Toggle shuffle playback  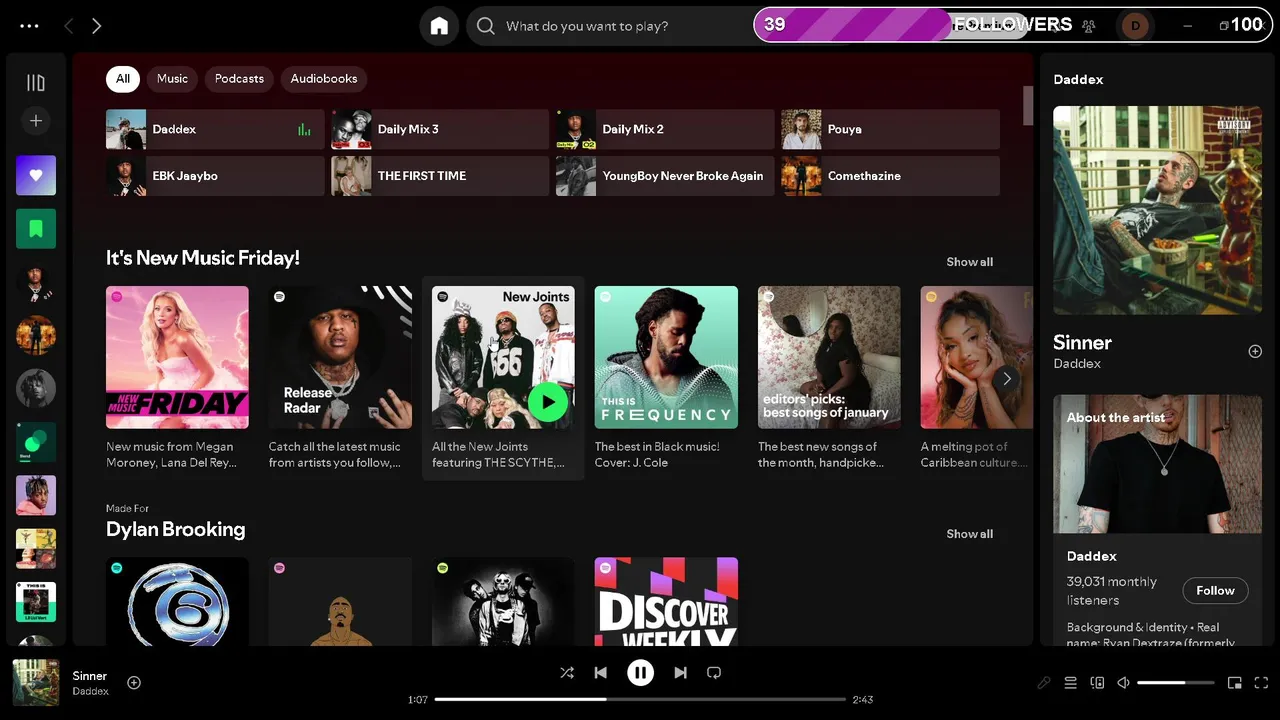(x=567, y=673)
